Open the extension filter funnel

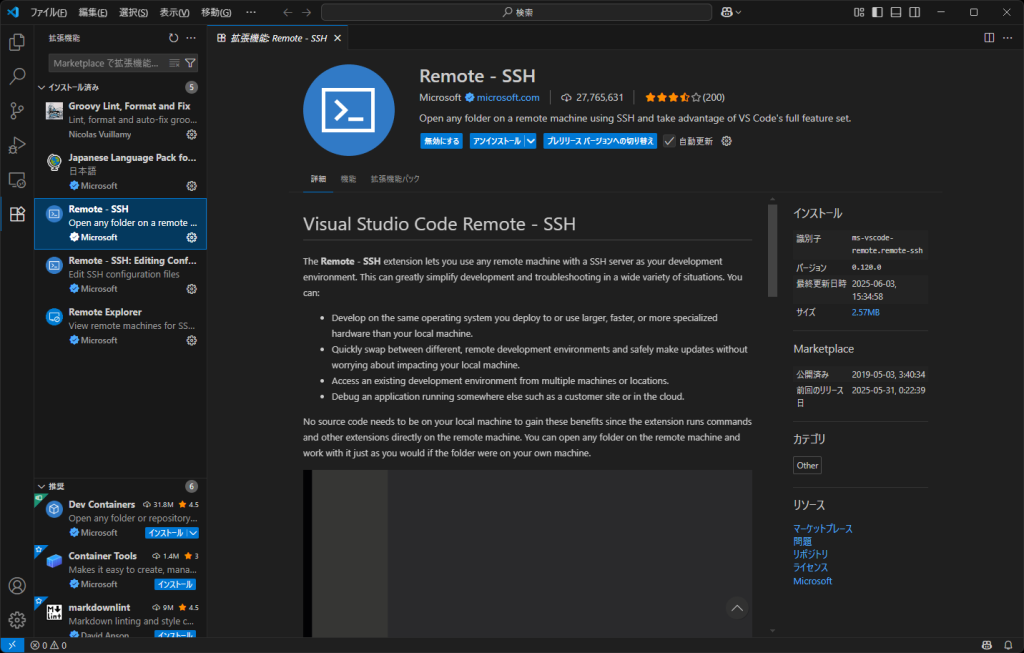(x=190, y=63)
